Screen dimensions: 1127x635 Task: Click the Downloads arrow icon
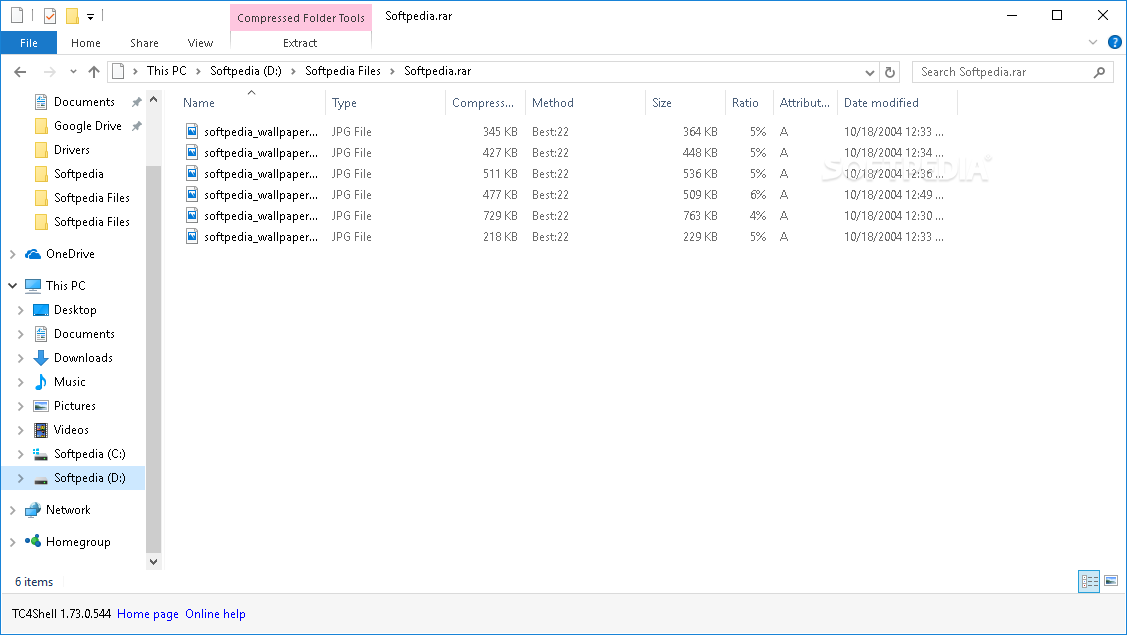pyautogui.click(x=41, y=358)
